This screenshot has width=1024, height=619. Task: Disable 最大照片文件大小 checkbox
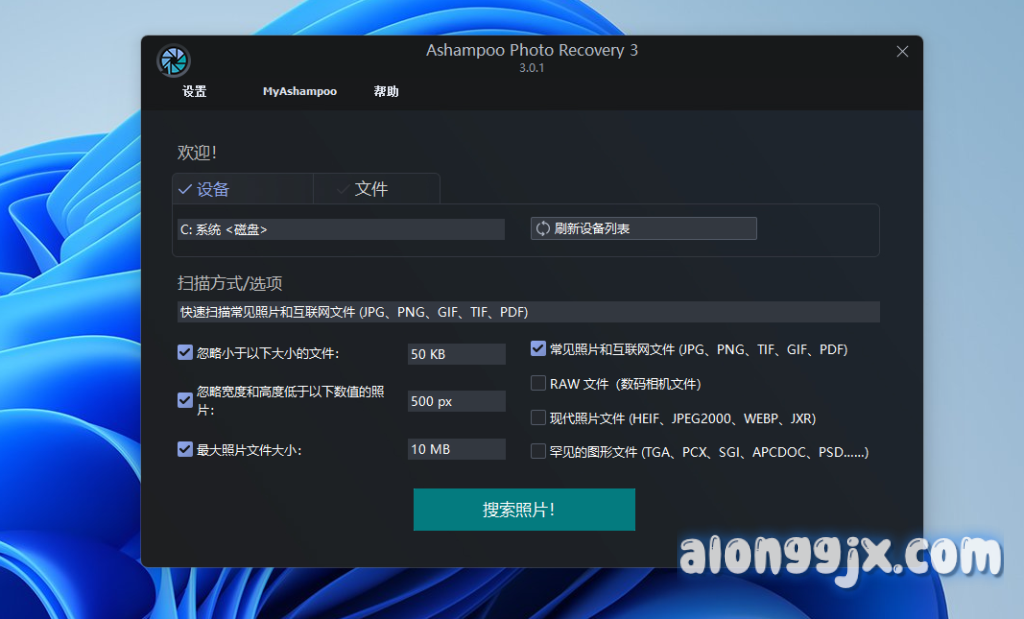click(x=185, y=450)
